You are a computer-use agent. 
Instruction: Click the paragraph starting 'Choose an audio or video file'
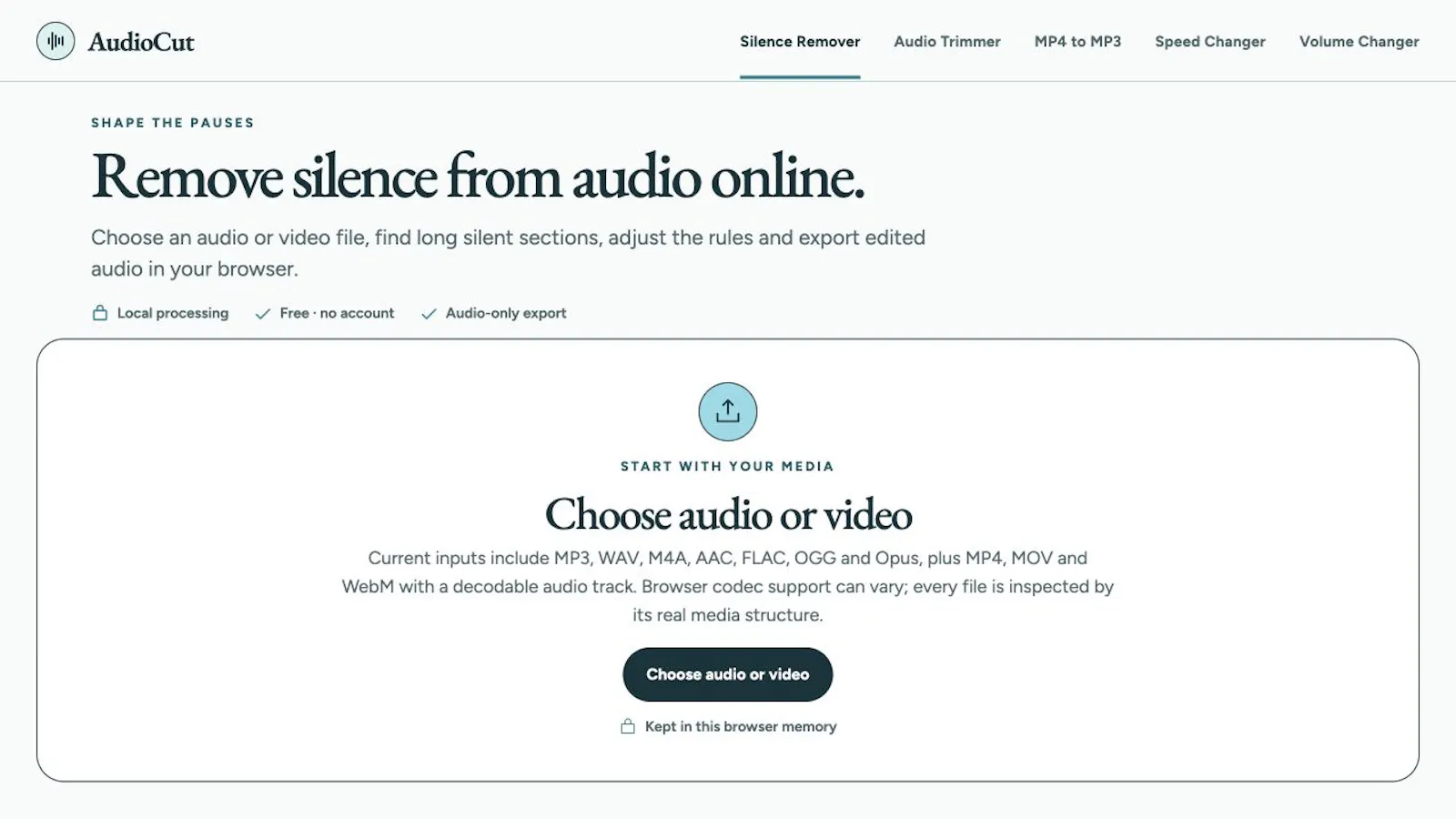(x=508, y=253)
